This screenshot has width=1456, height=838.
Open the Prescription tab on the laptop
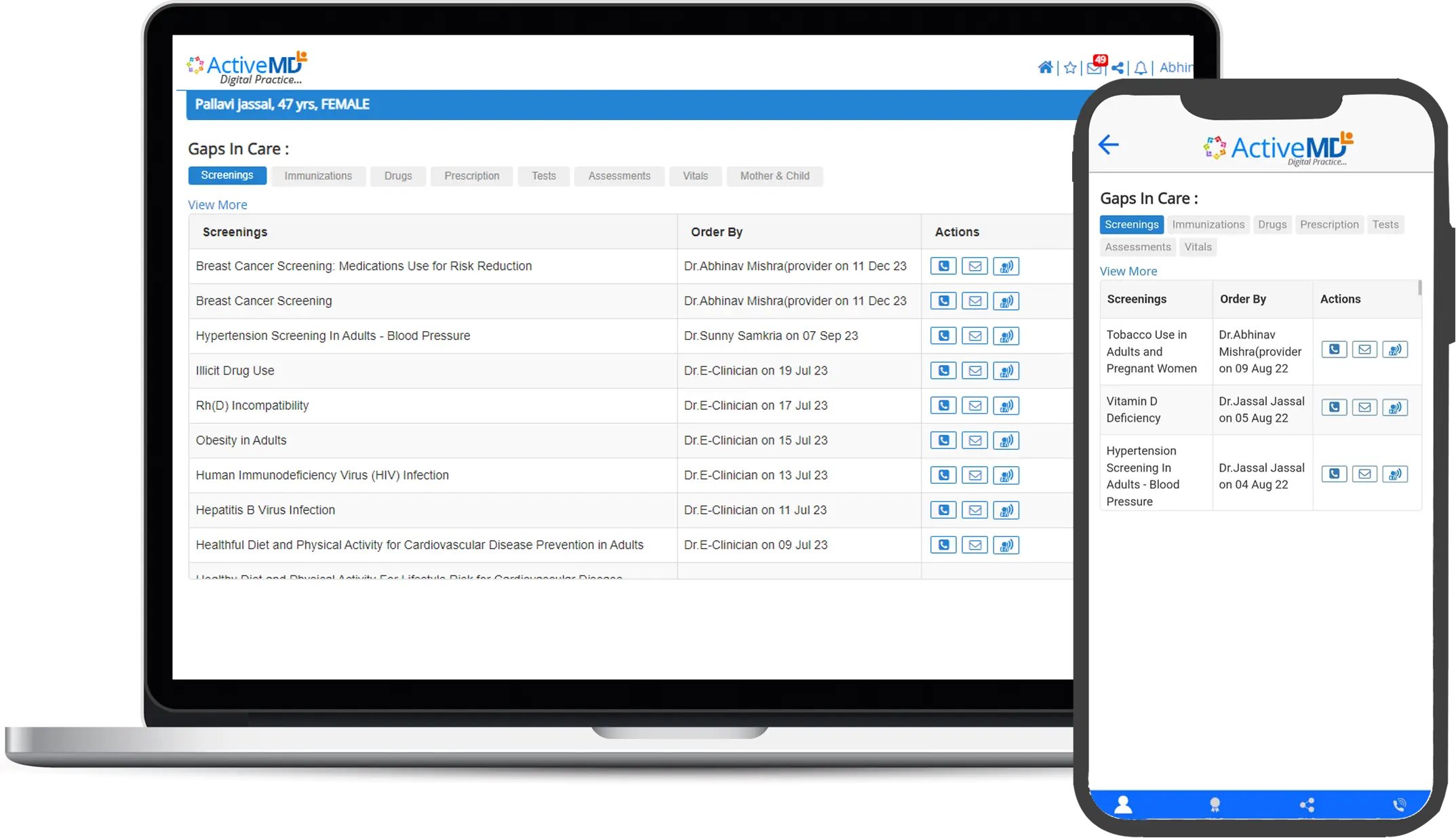pos(471,176)
